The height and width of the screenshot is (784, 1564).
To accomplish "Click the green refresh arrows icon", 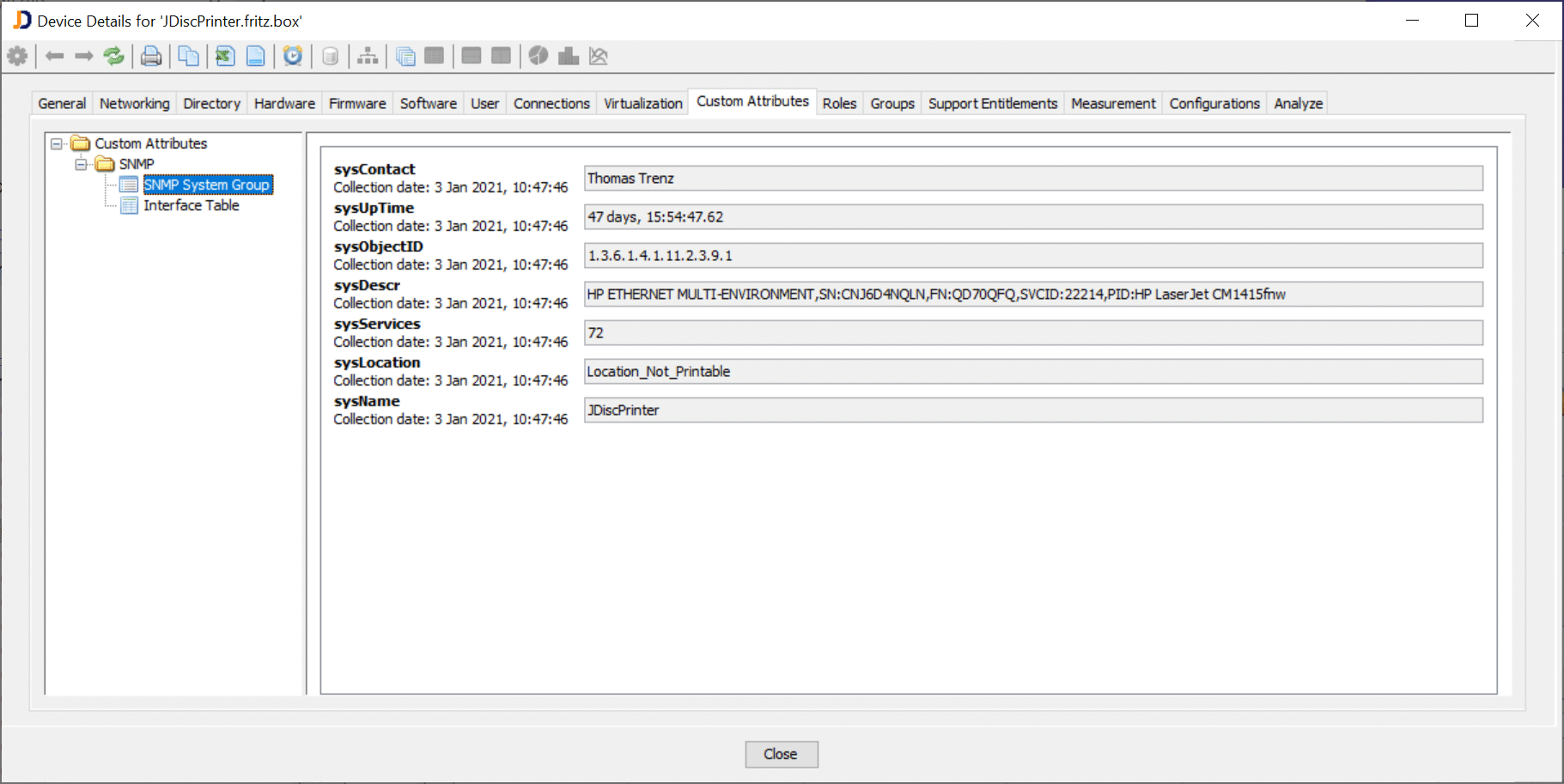I will (113, 57).
